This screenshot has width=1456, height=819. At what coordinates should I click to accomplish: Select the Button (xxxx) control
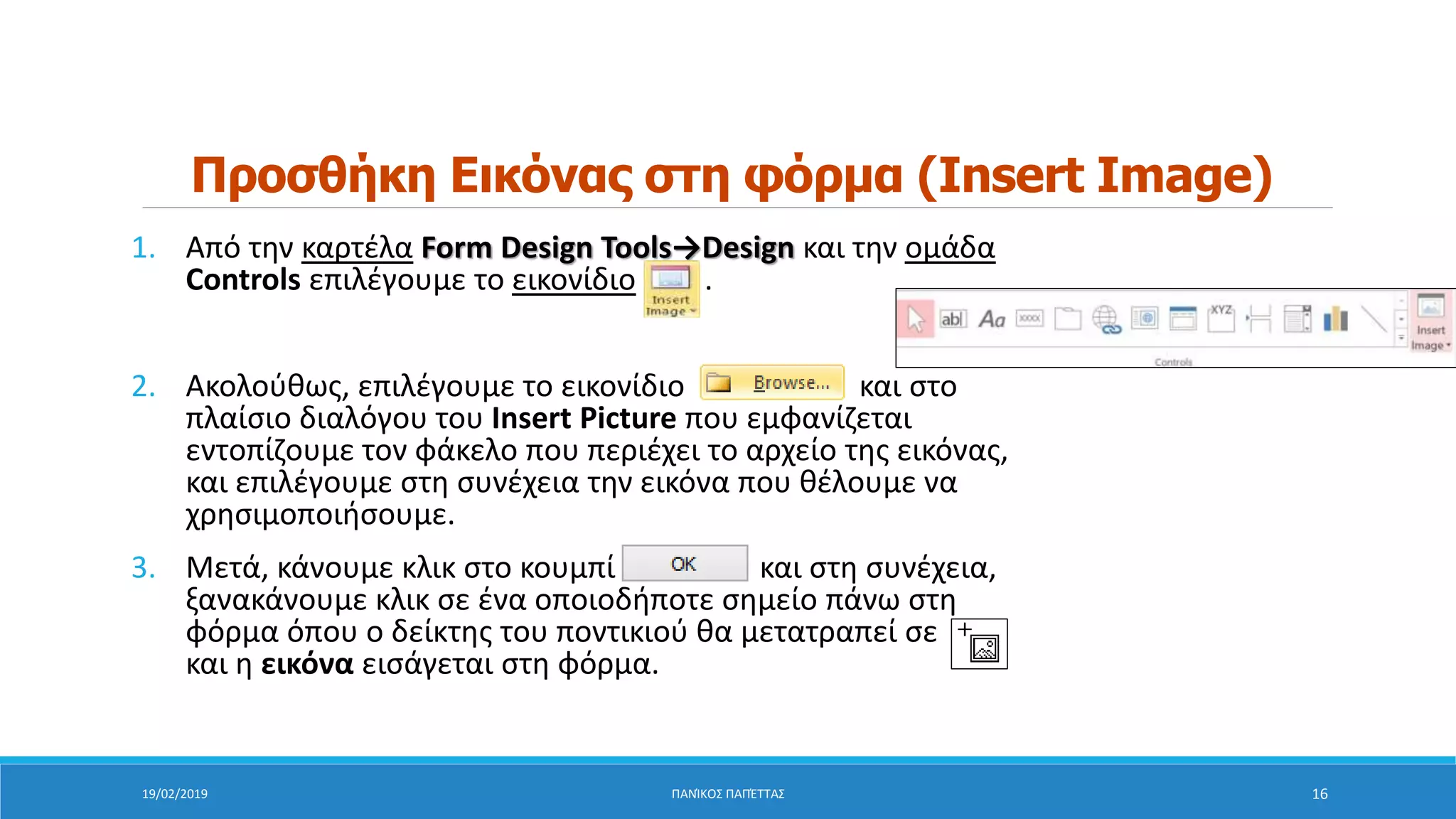coord(1029,318)
